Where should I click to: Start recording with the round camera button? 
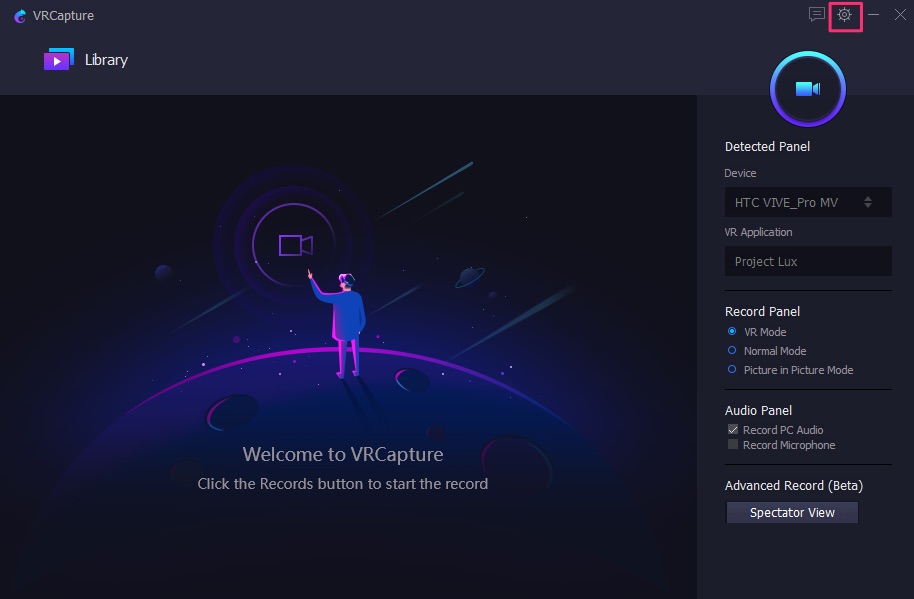808,89
